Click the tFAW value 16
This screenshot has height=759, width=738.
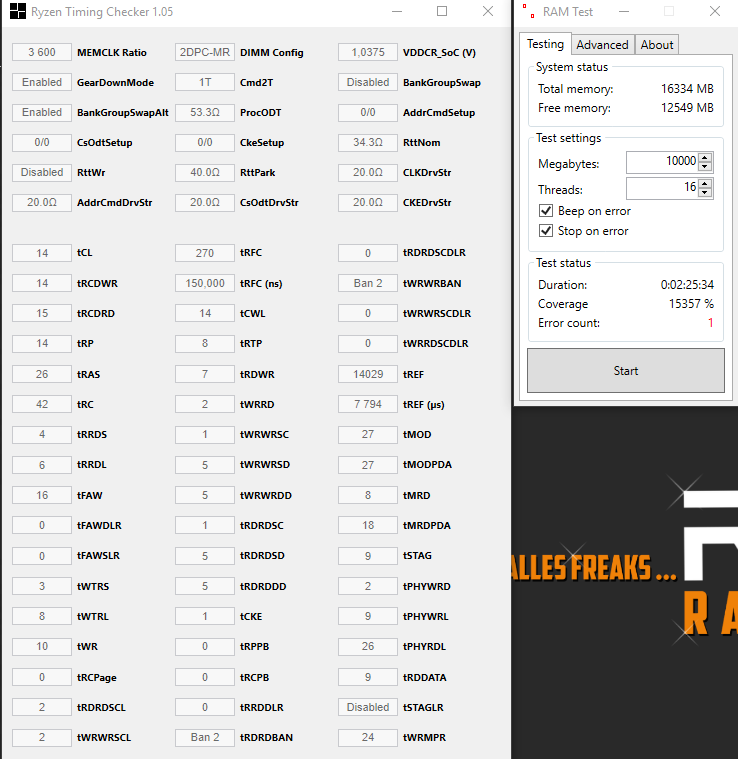(42, 495)
